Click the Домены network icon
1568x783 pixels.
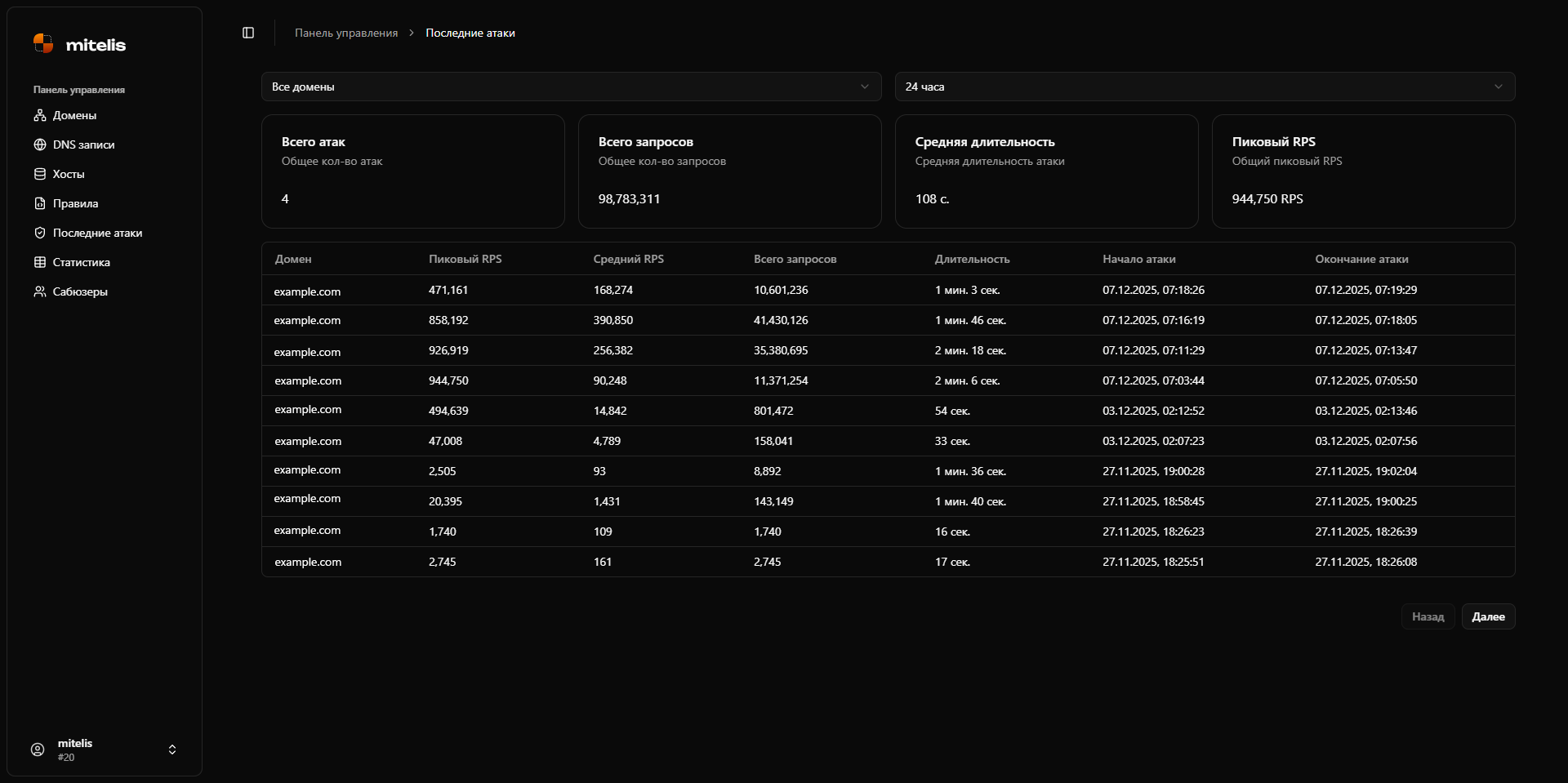click(x=39, y=115)
